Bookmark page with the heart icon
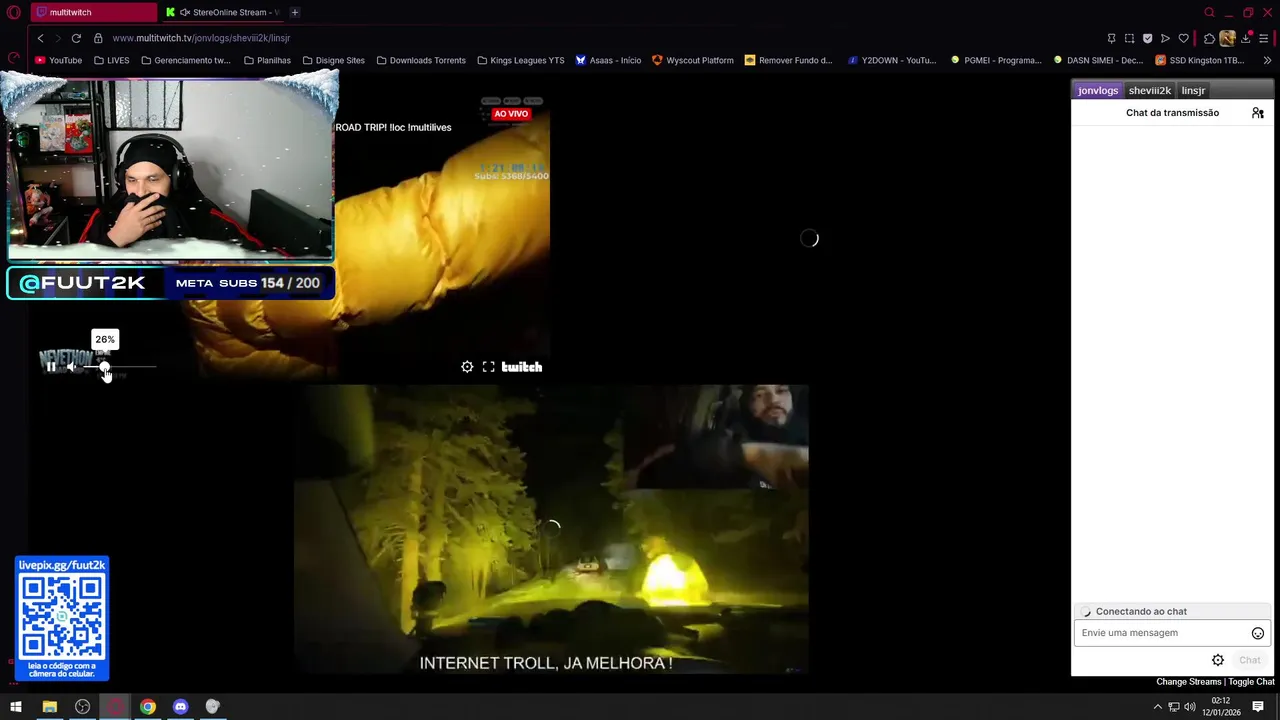1280x720 pixels. point(1183,38)
